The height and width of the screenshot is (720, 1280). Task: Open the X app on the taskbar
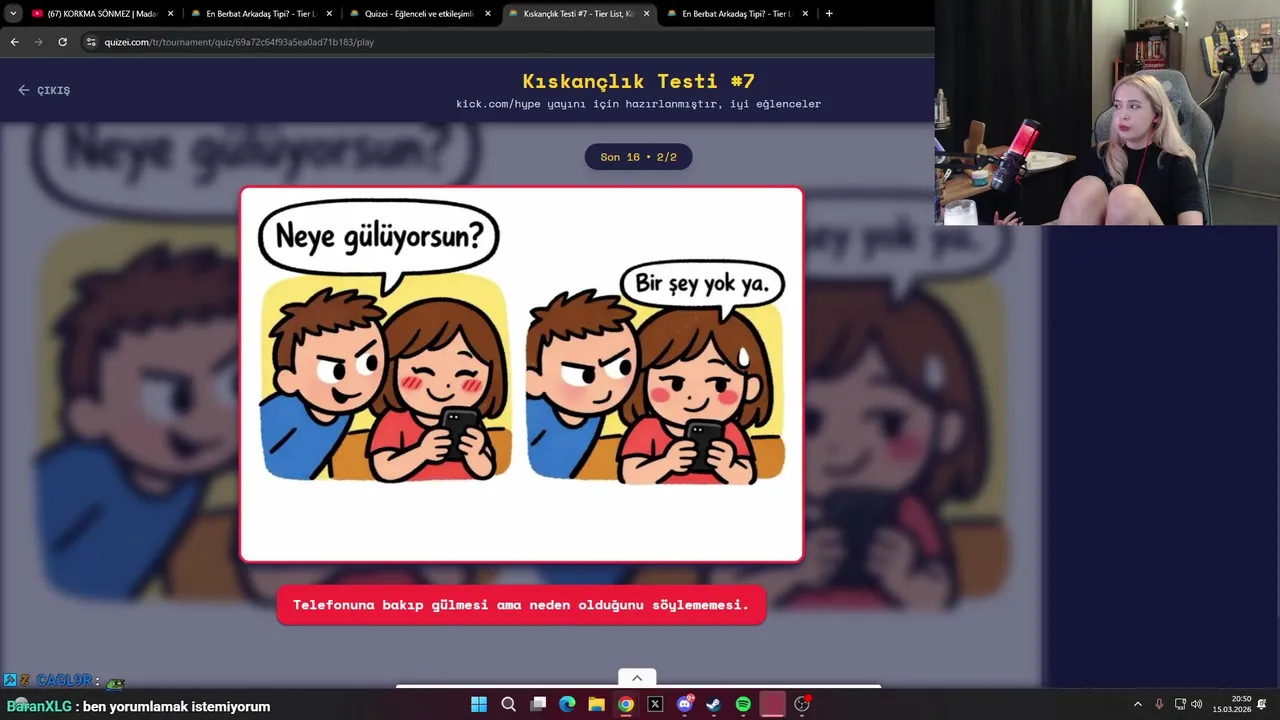coord(655,704)
